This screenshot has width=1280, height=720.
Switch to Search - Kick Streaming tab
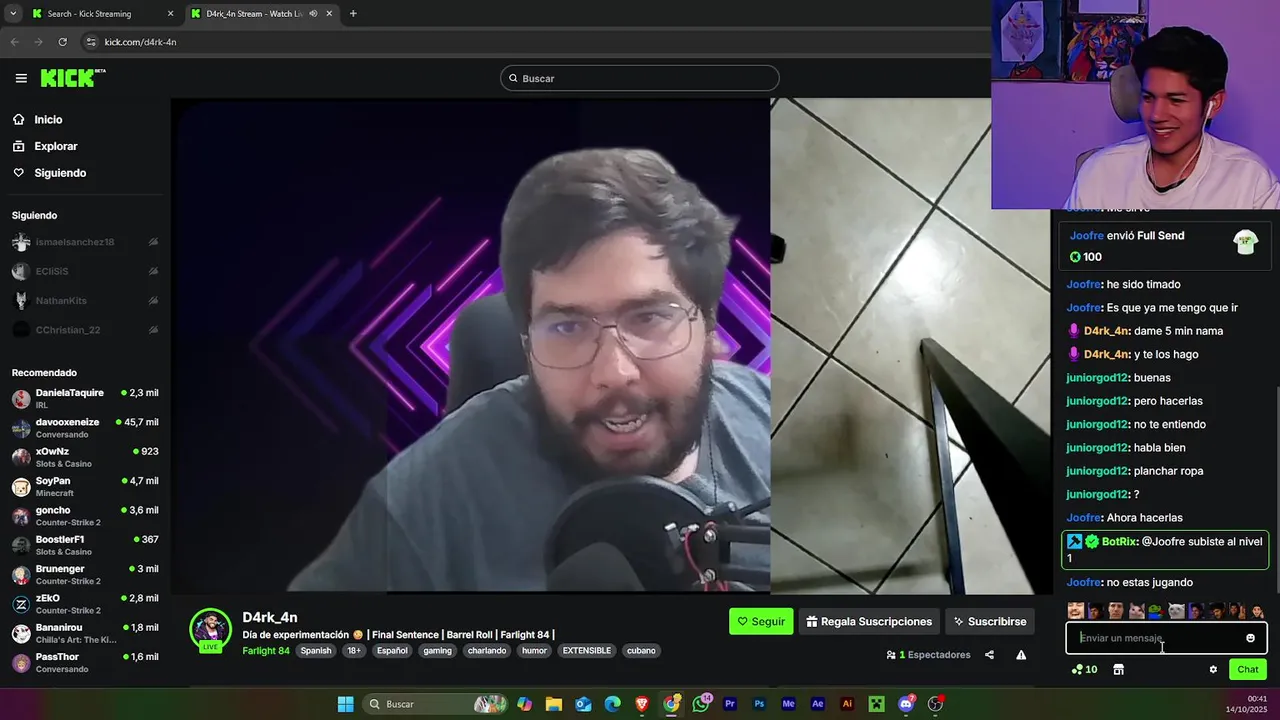[101, 14]
